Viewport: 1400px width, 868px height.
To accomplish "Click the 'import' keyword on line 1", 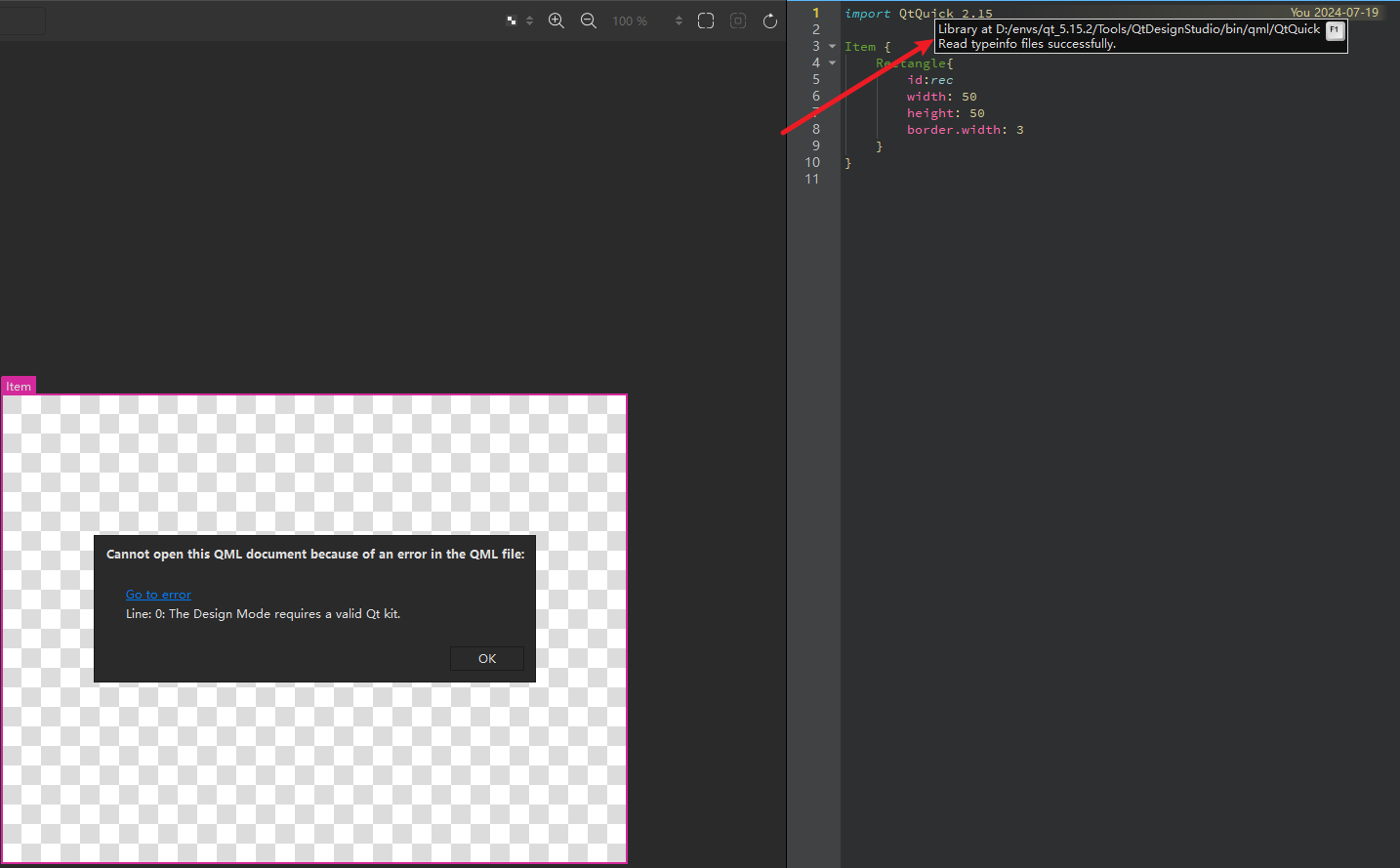I will click(867, 14).
